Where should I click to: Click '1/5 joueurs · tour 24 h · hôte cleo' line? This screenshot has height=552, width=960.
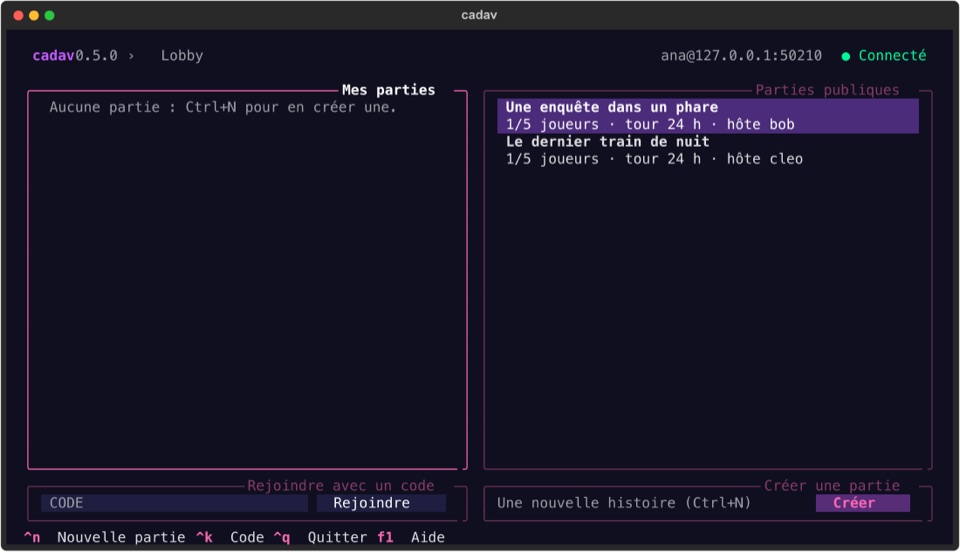pyautogui.click(x=654, y=159)
